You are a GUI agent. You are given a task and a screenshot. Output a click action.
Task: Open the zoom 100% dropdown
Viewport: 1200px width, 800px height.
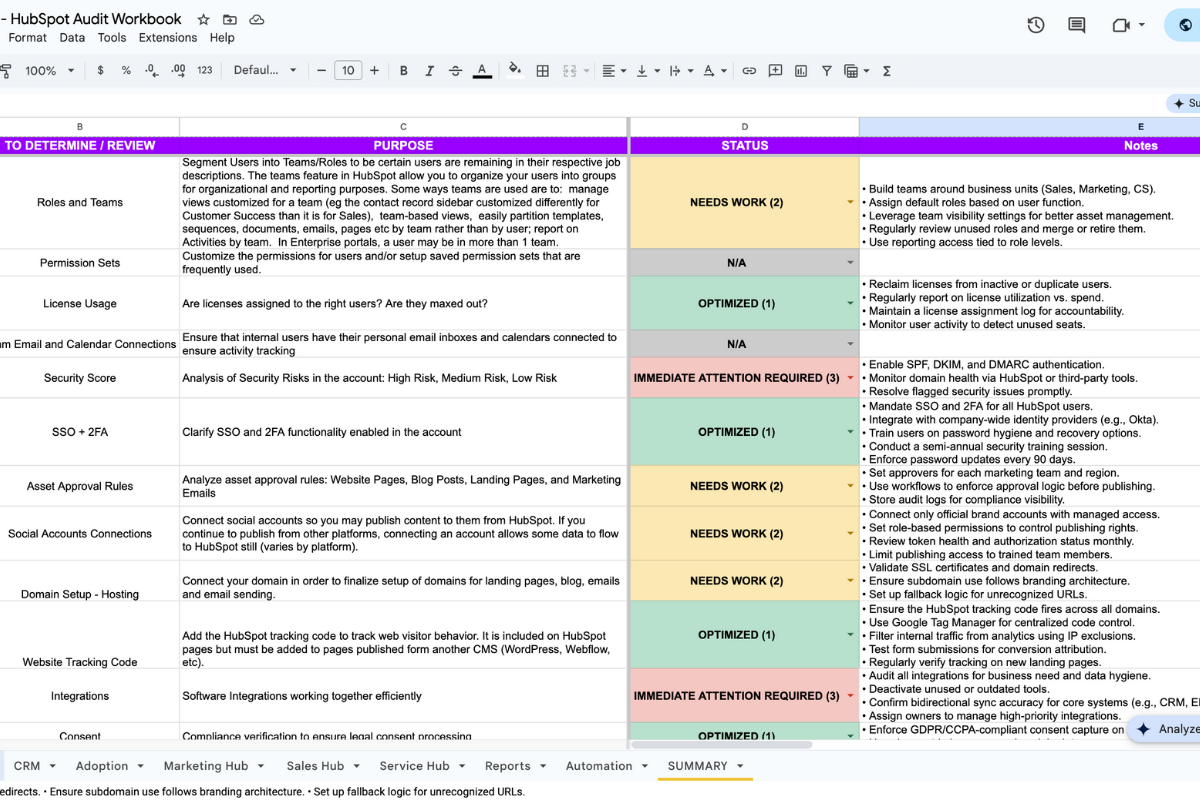click(50, 71)
